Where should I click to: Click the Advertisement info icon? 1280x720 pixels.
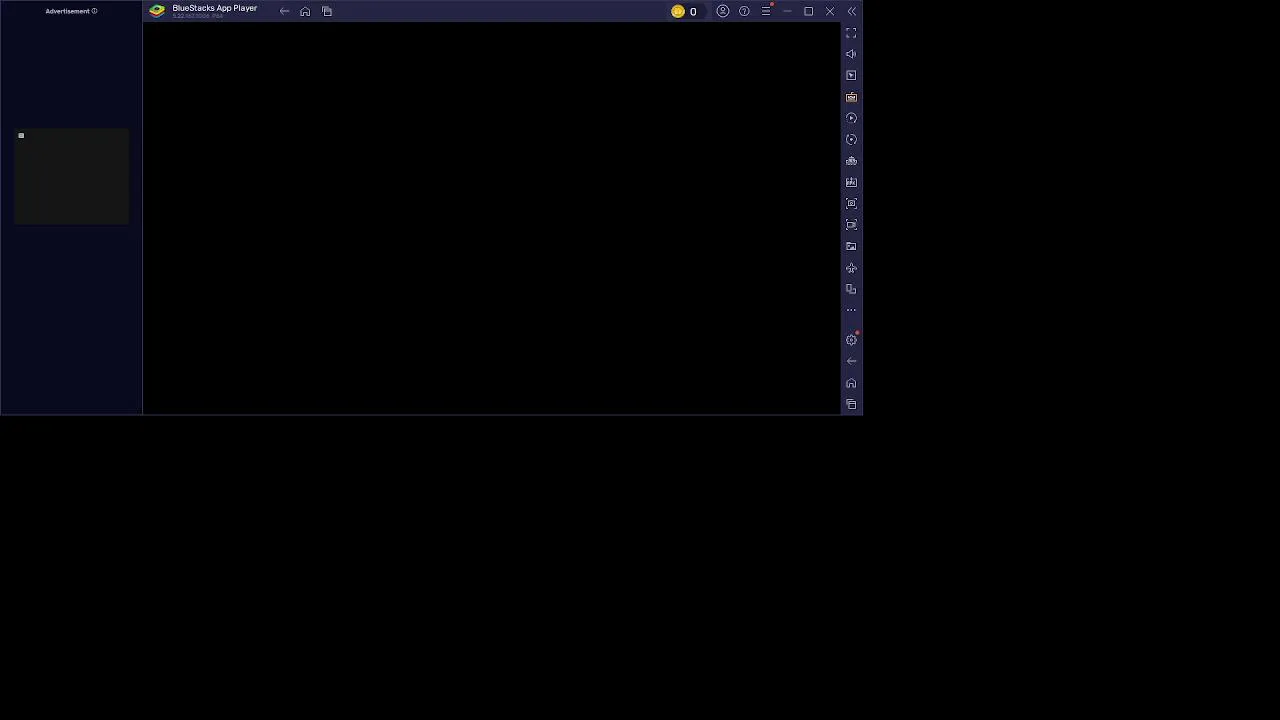(x=94, y=11)
